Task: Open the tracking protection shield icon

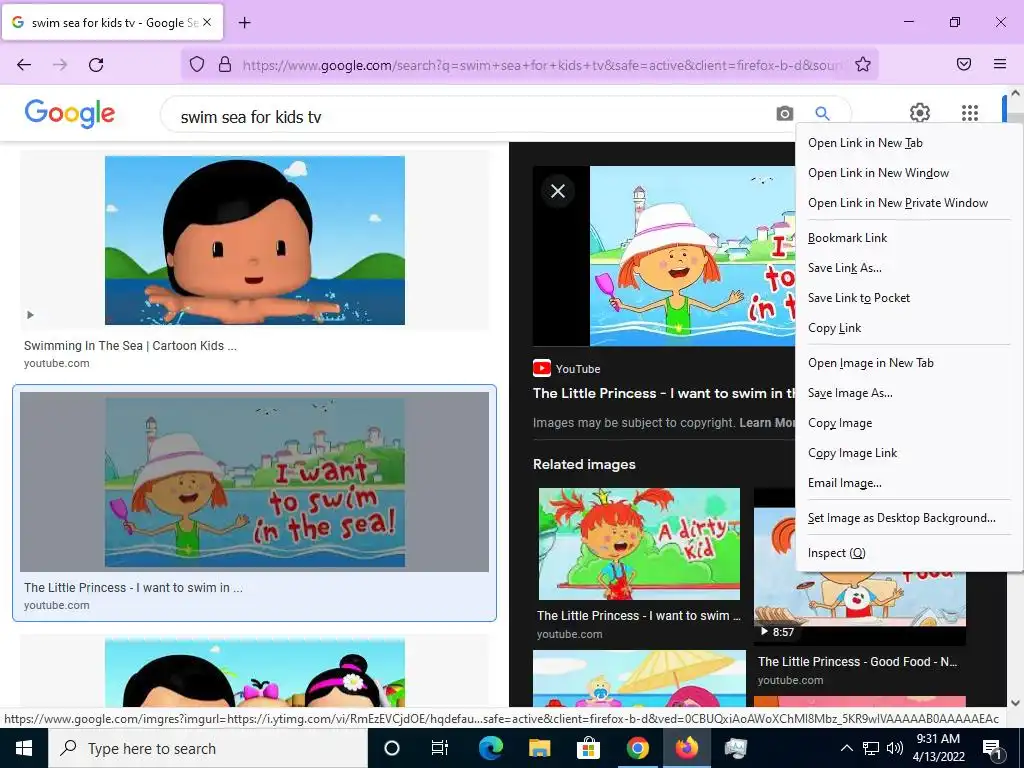Action: tap(197, 64)
